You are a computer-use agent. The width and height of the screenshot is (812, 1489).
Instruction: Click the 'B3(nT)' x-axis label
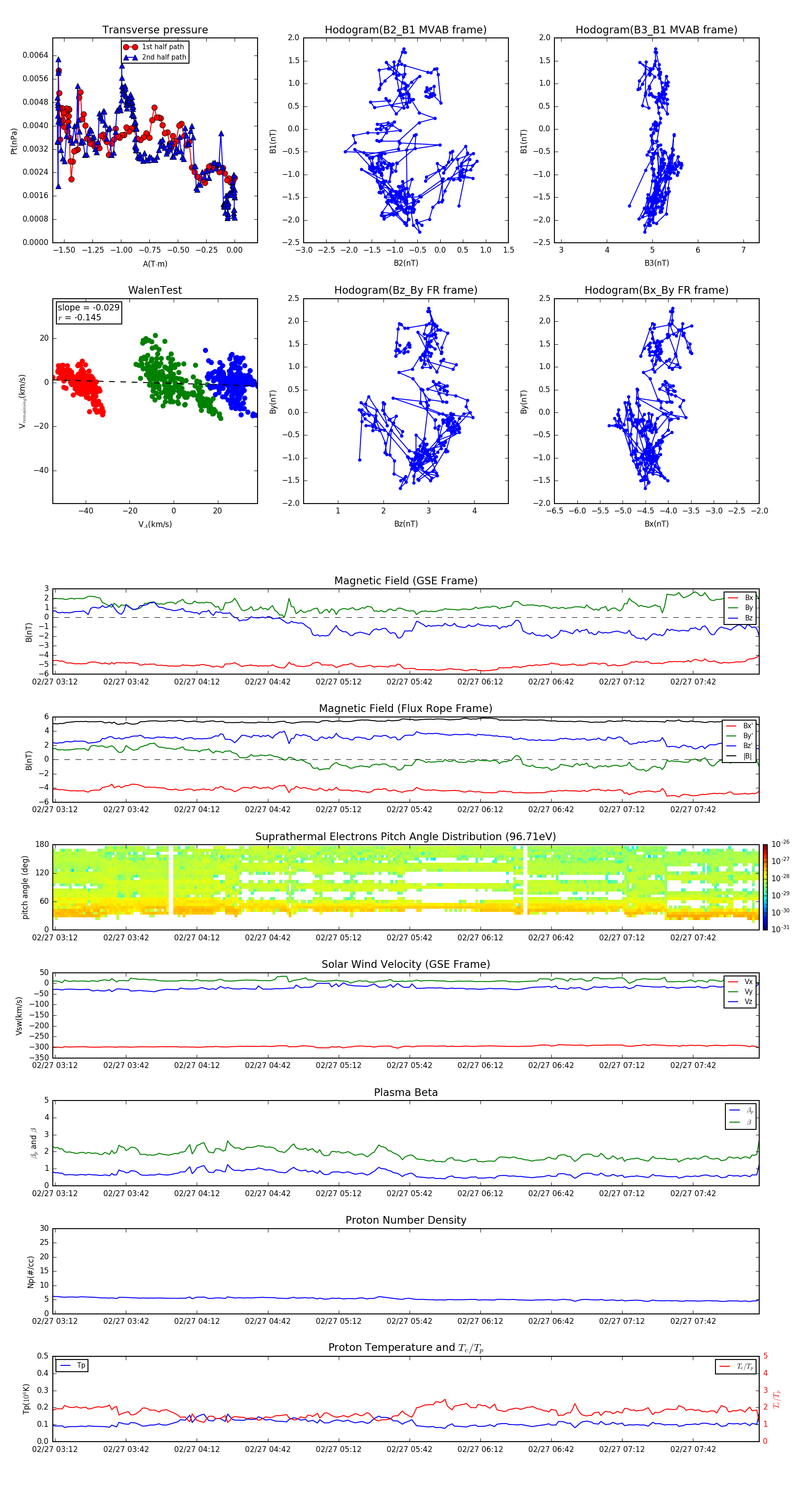(x=656, y=263)
